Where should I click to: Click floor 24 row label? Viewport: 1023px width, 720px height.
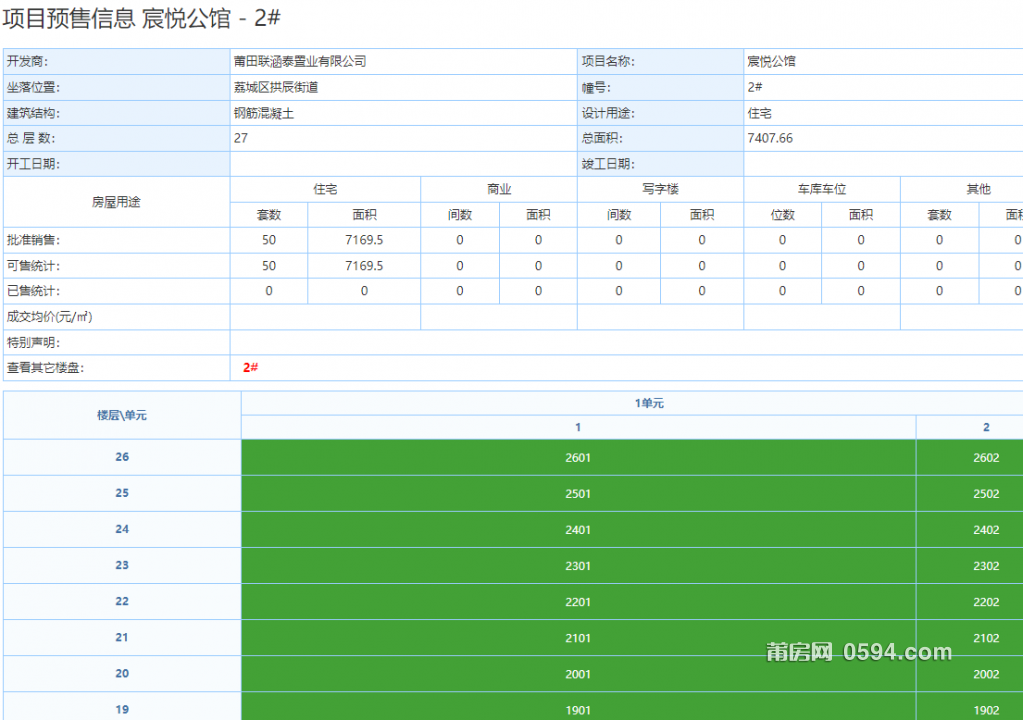(x=122, y=529)
